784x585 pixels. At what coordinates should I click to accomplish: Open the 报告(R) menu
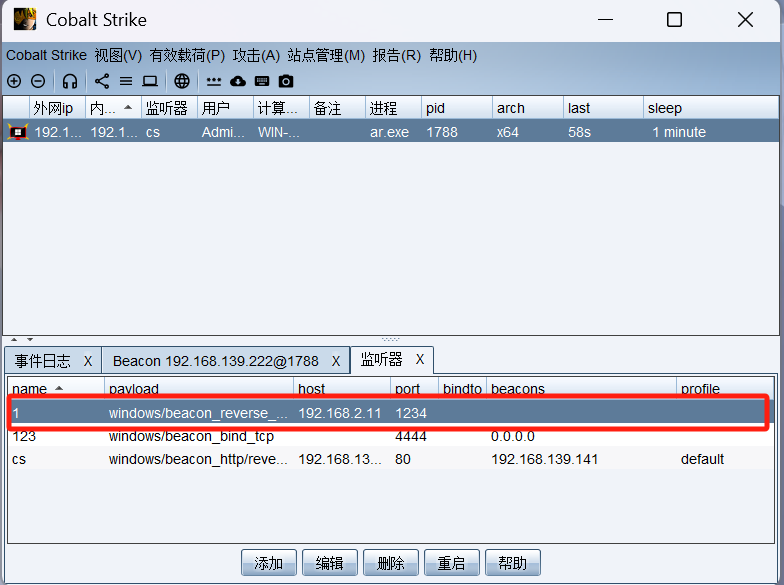click(396, 55)
